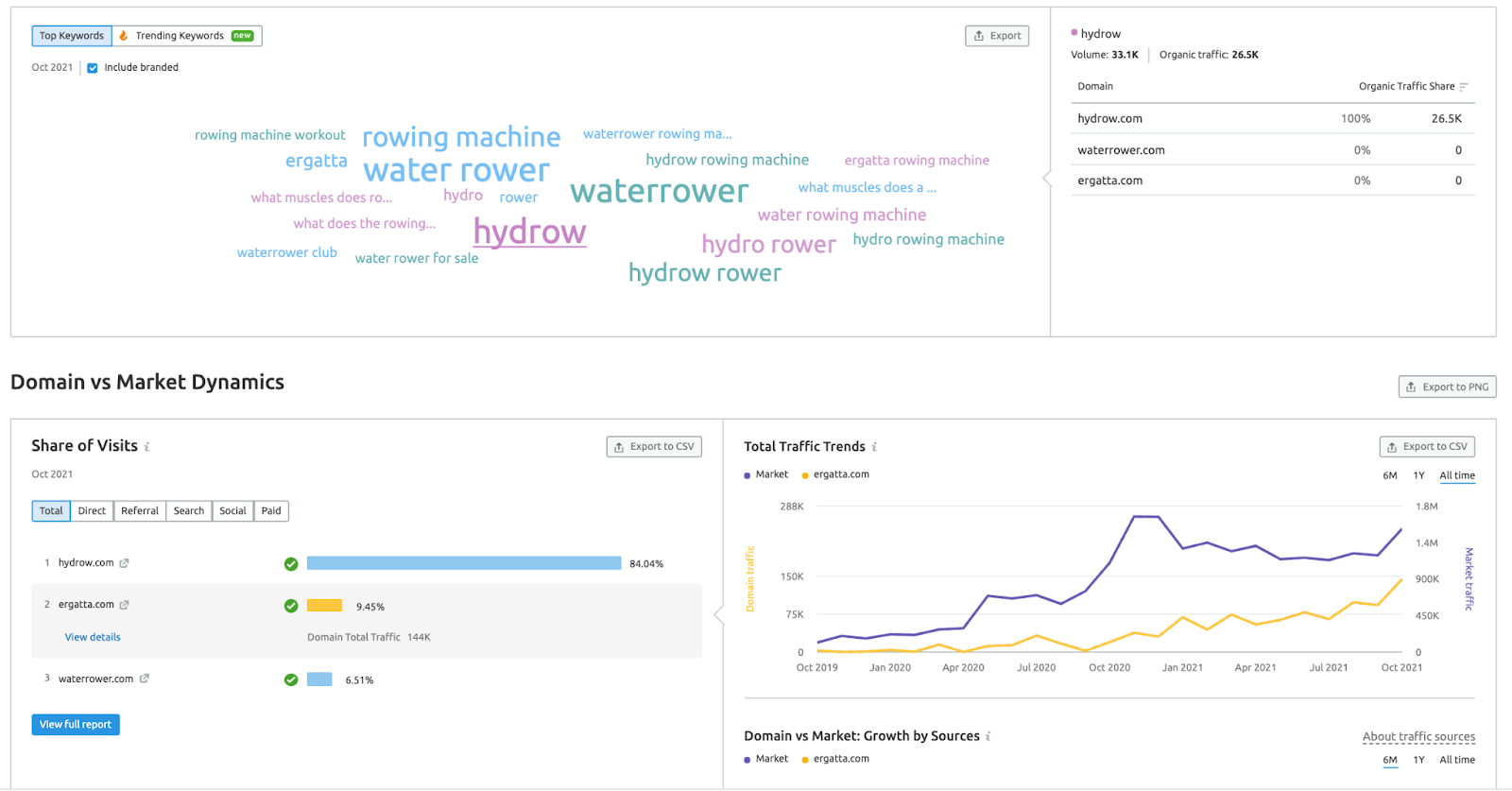Switch to Trending Keywords tab
The image size is (1512, 791).
pos(187,36)
